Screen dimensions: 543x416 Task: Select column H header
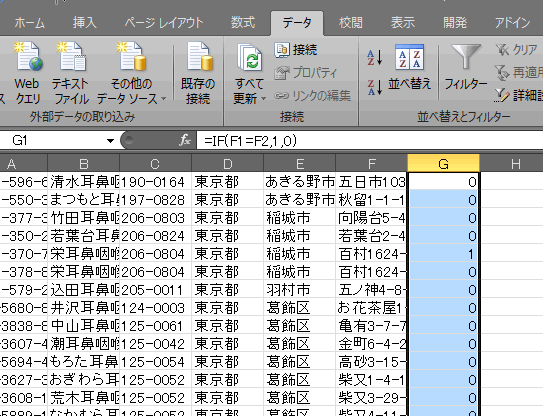pos(512,164)
